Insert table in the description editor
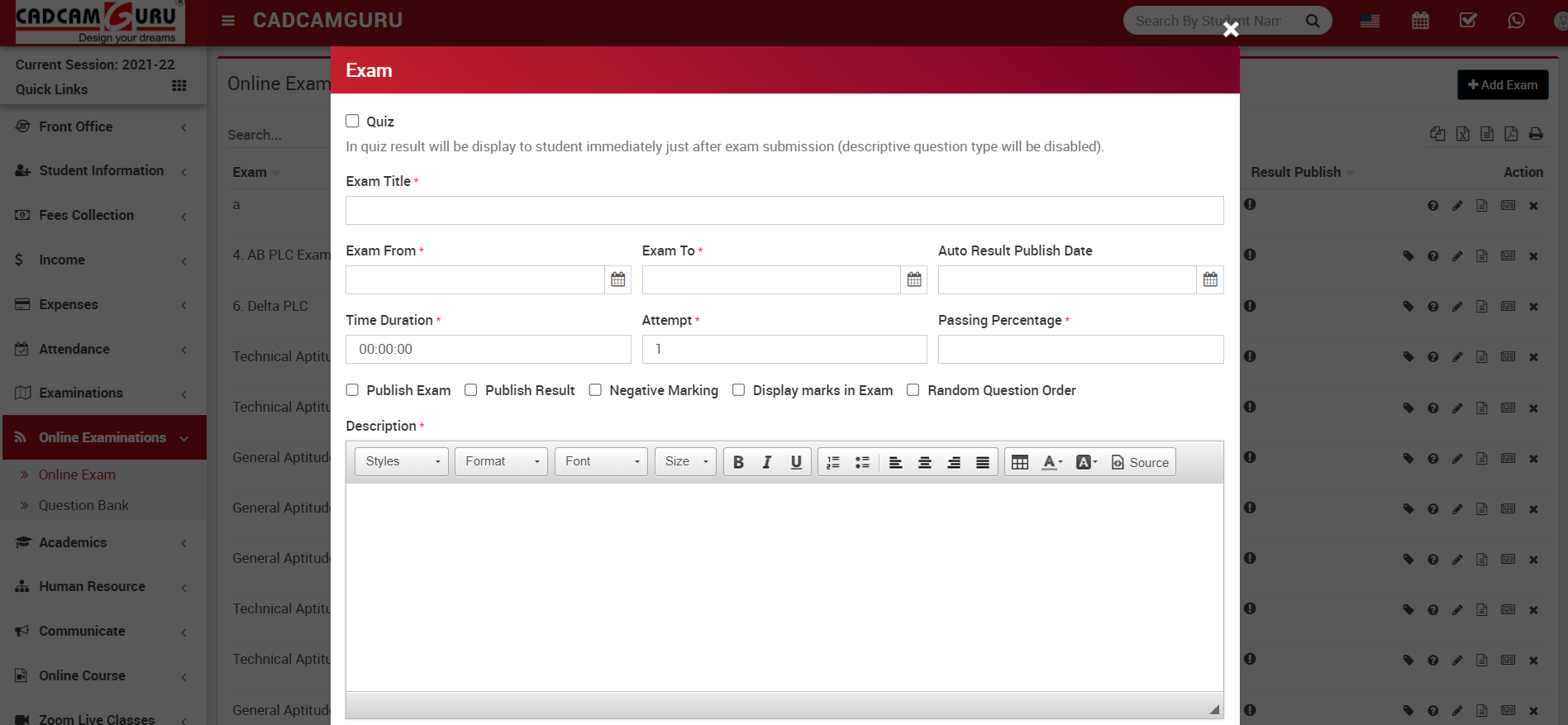Image resolution: width=1568 pixels, height=725 pixels. [1020, 462]
